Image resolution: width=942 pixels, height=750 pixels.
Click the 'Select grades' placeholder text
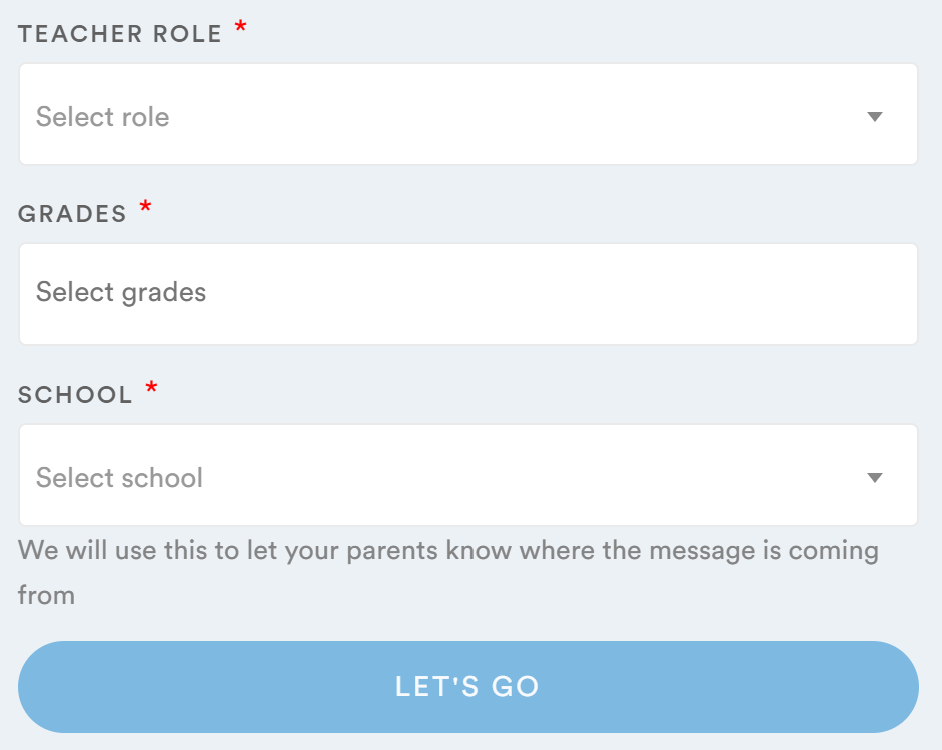tap(121, 292)
